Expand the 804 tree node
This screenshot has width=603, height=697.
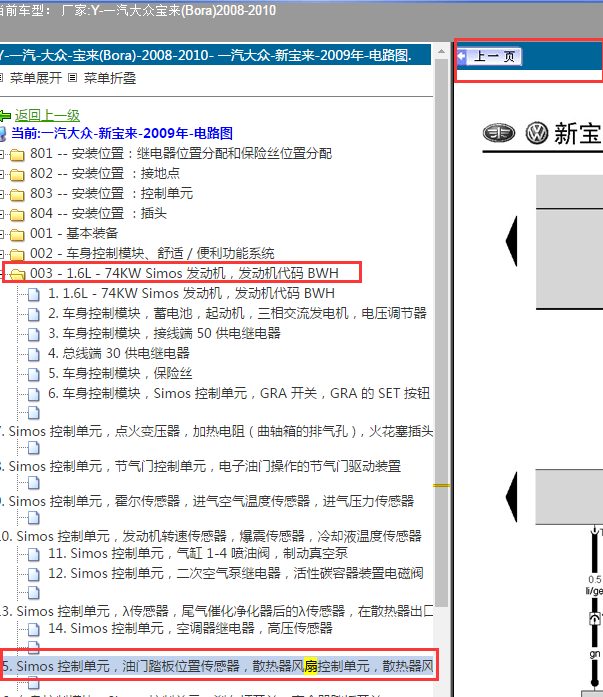coord(1,215)
